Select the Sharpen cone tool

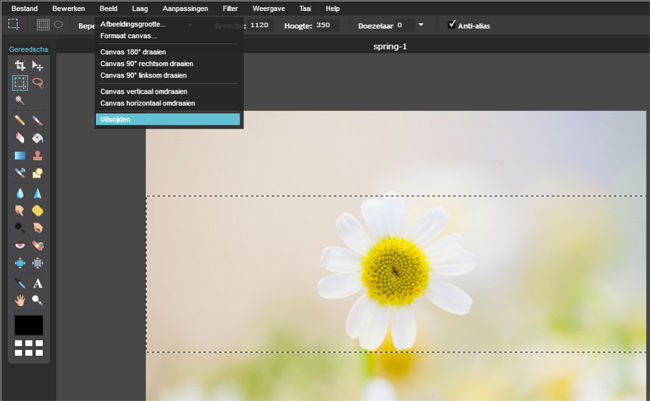(37, 193)
